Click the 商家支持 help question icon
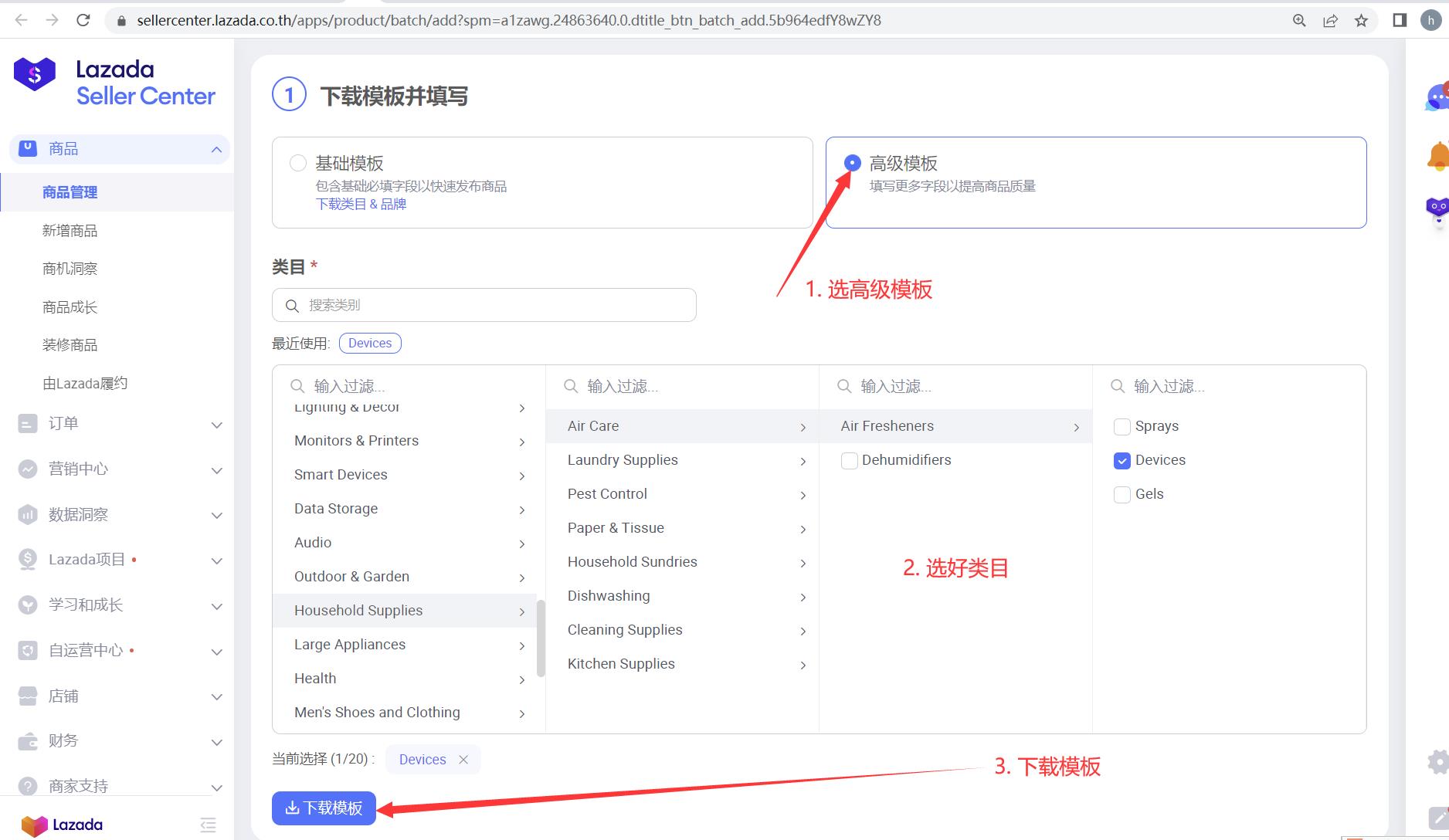The width and height of the screenshot is (1449, 840). [28, 786]
